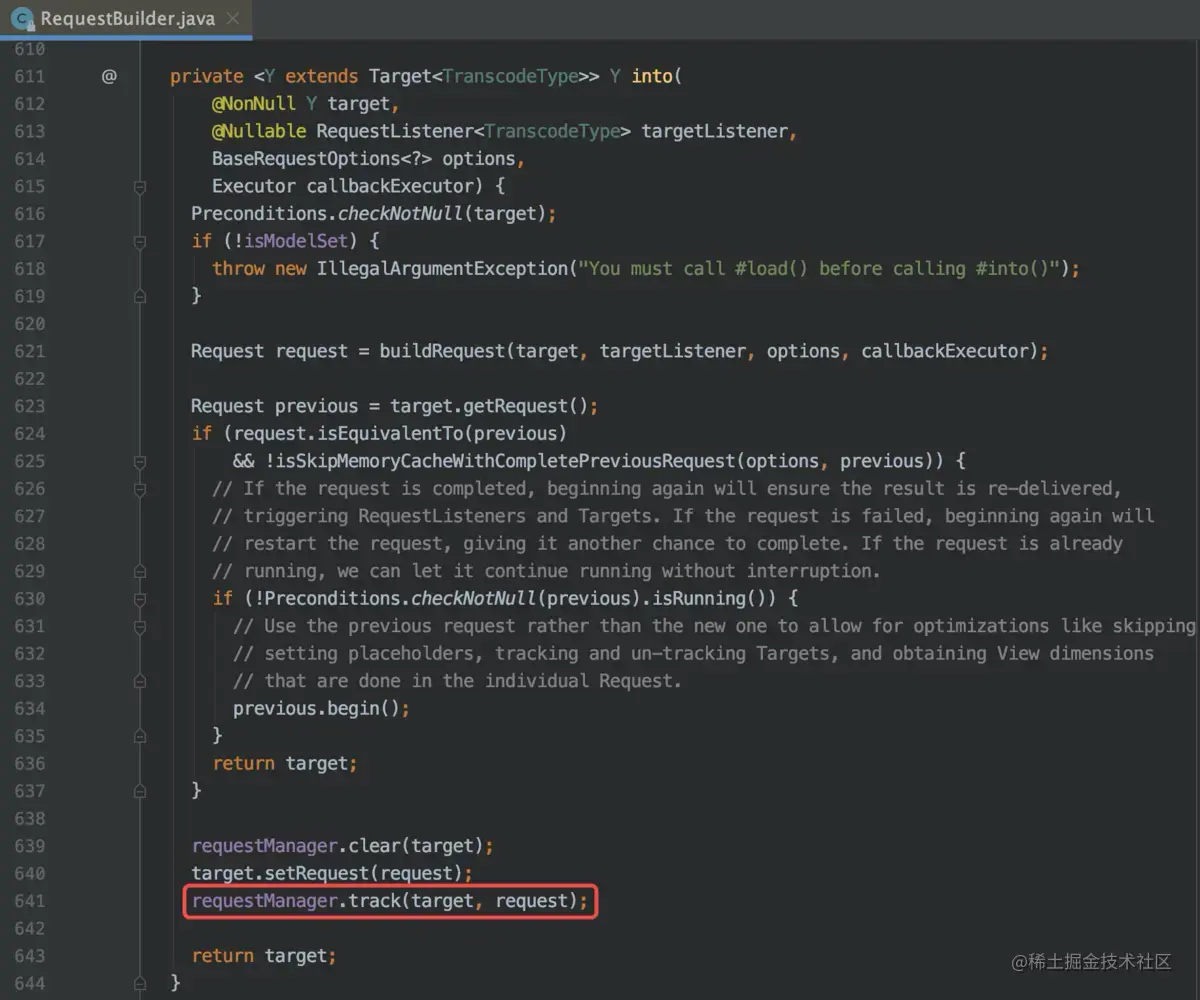This screenshot has height=1000, width=1200.
Task: Click the @ gutter marker on line 611
Action: (109, 76)
